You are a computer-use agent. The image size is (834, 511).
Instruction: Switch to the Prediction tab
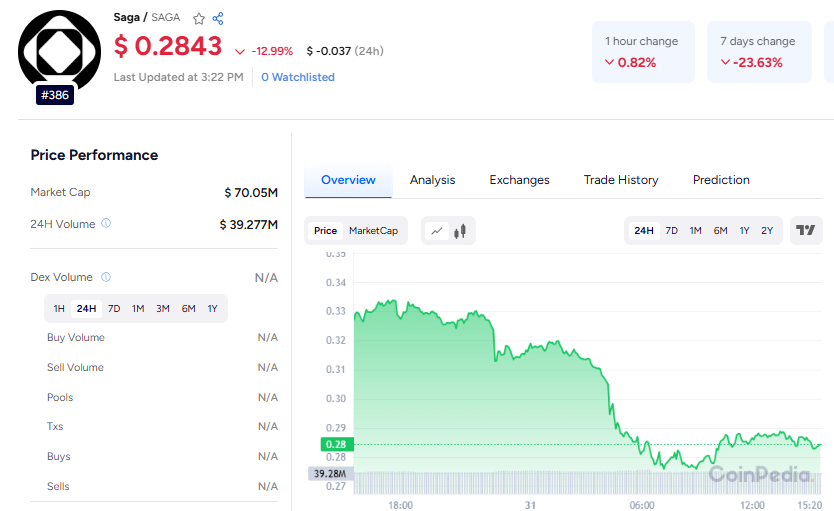click(721, 180)
